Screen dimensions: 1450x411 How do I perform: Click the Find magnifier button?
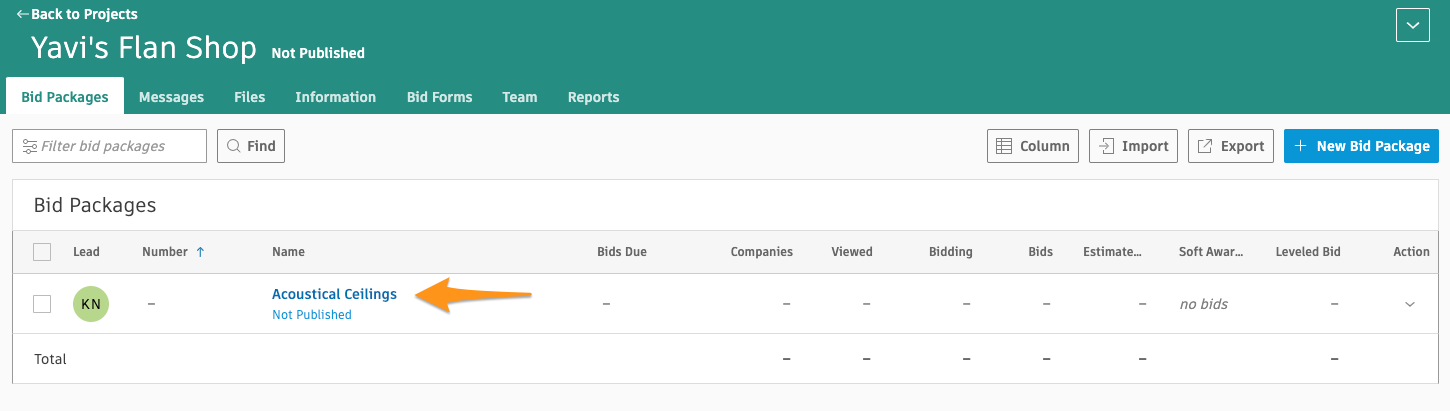[x=251, y=146]
